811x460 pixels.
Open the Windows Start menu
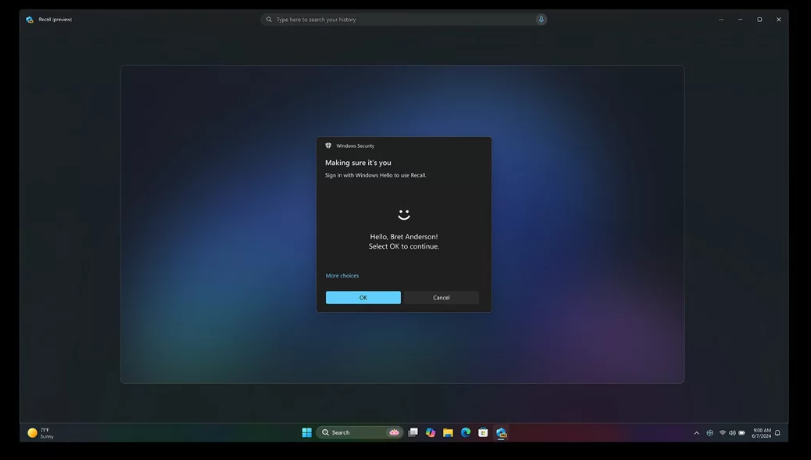coord(307,433)
